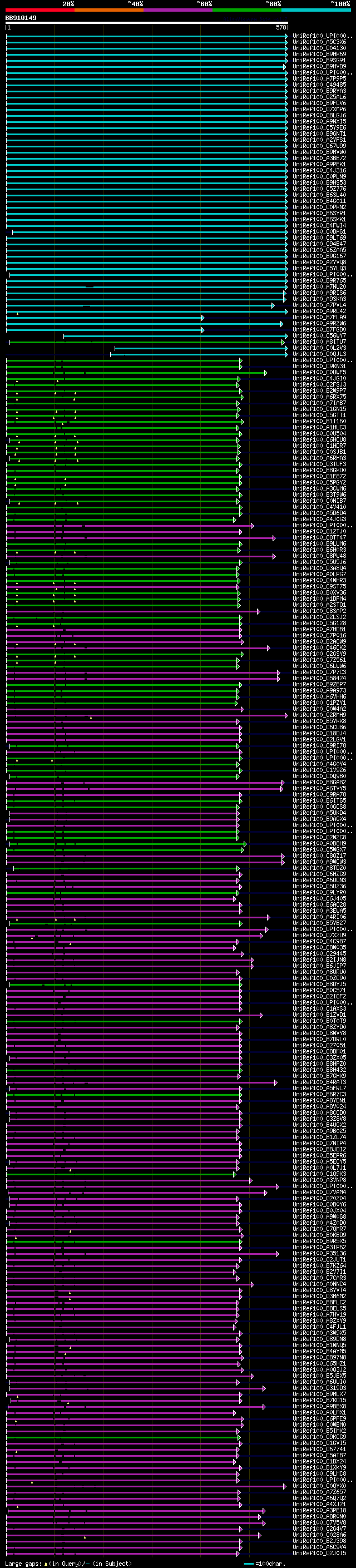
Task: Click hit UniRef100_P35136
Action: [x=319, y=1253]
